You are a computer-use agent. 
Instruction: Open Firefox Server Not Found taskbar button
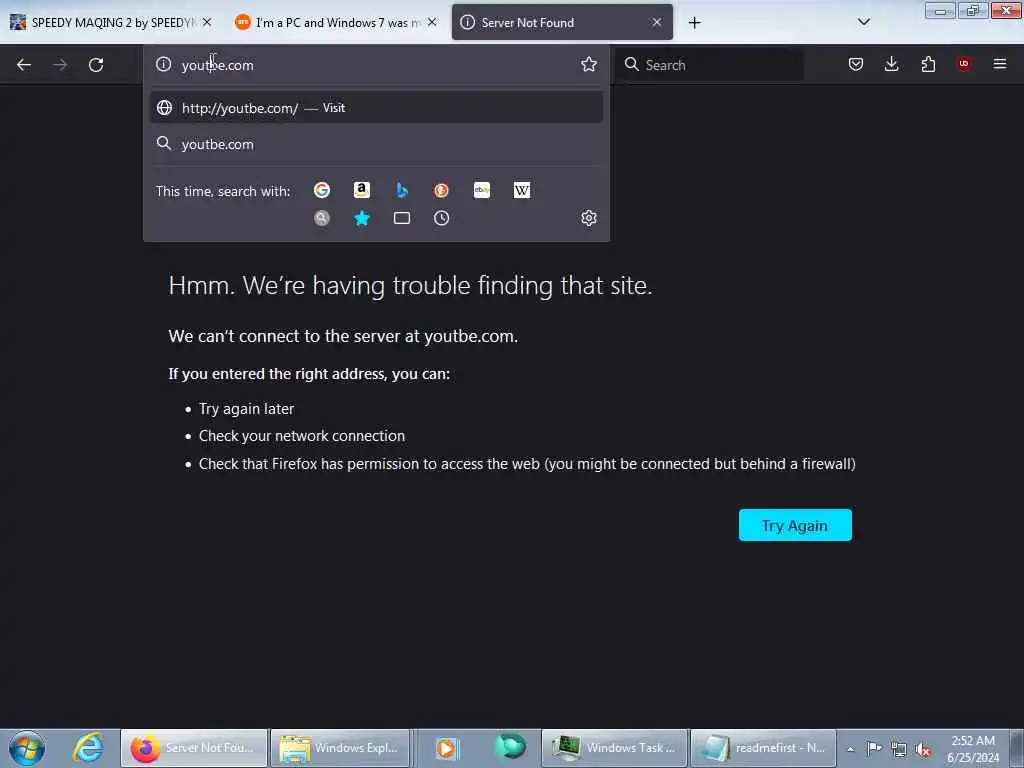[194, 748]
